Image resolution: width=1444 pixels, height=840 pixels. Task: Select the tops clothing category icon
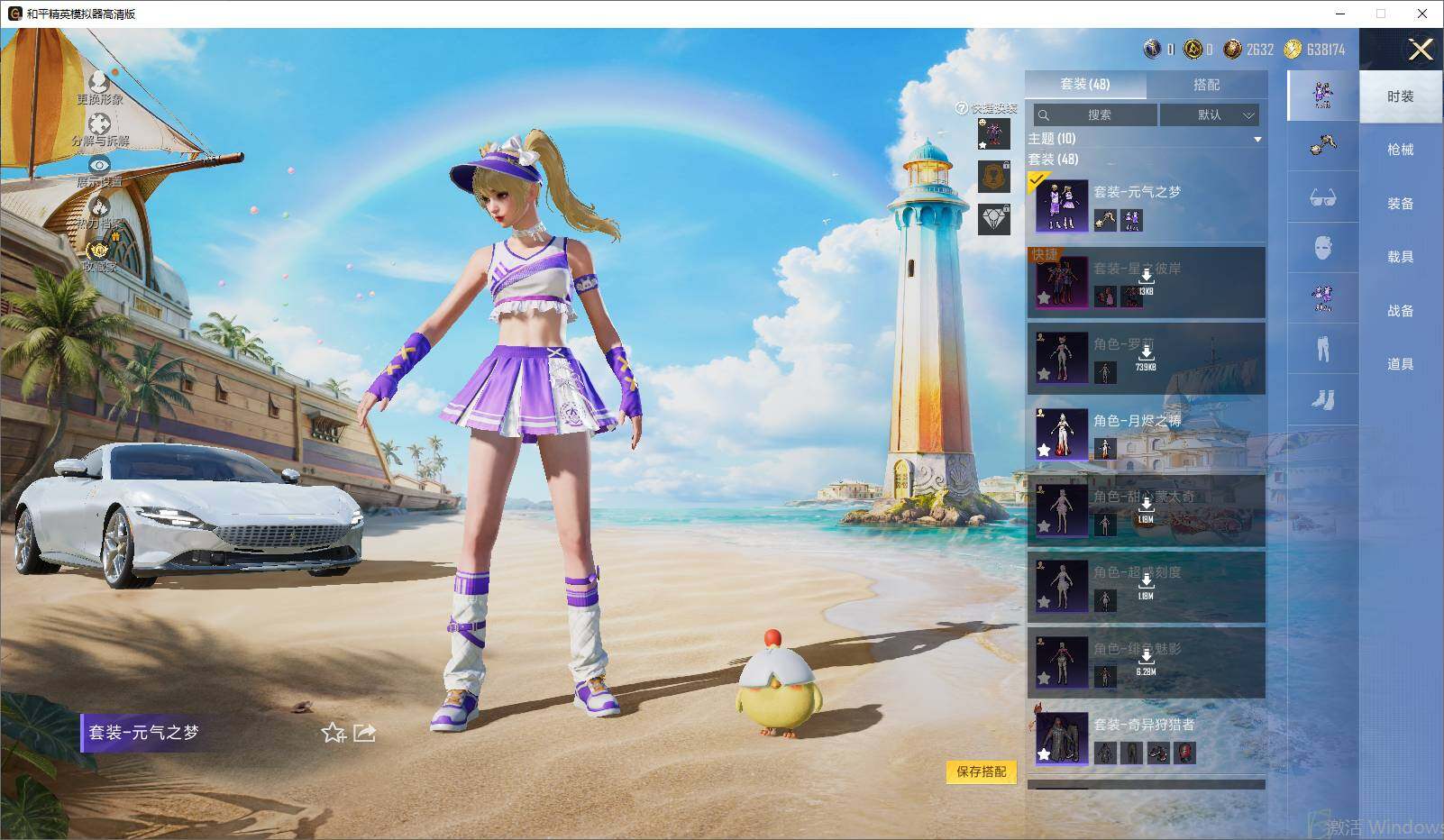[x=1322, y=297]
